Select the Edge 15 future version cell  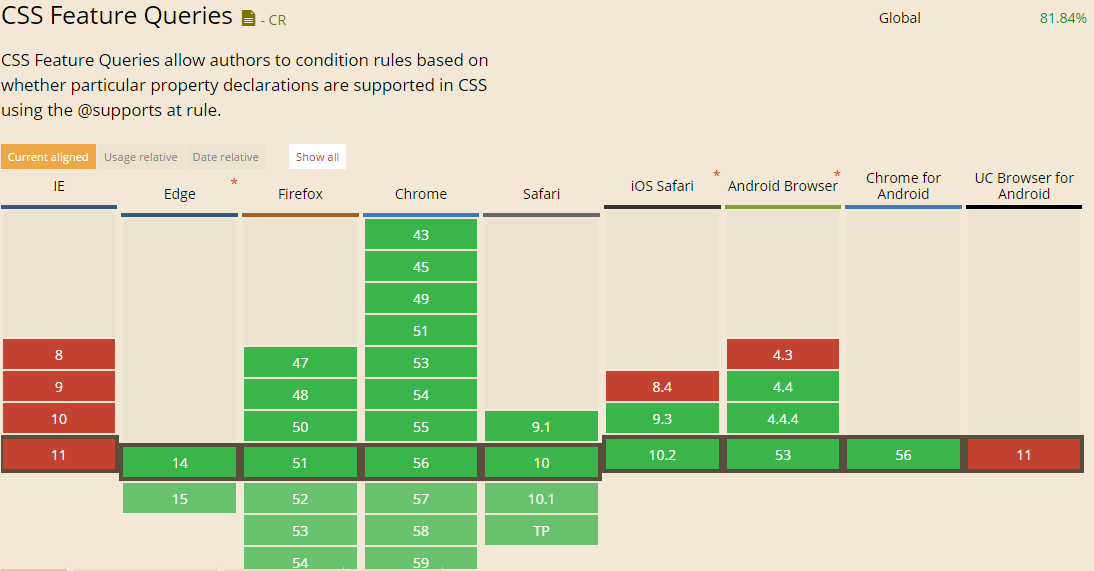point(179,499)
